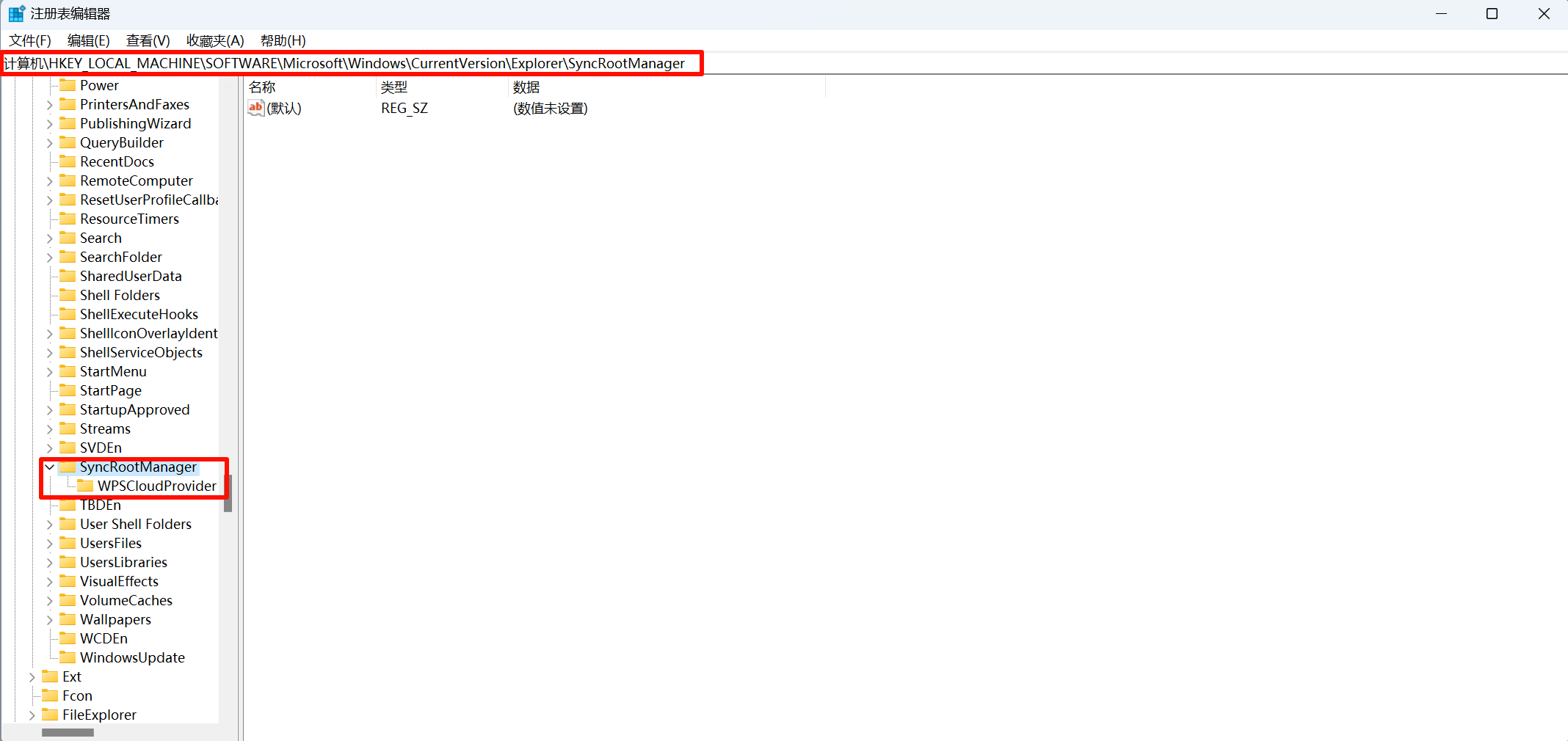This screenshot has height=741, width=1568.
Task: Expand the StartMenu tree node
Action: click(49, 372)
